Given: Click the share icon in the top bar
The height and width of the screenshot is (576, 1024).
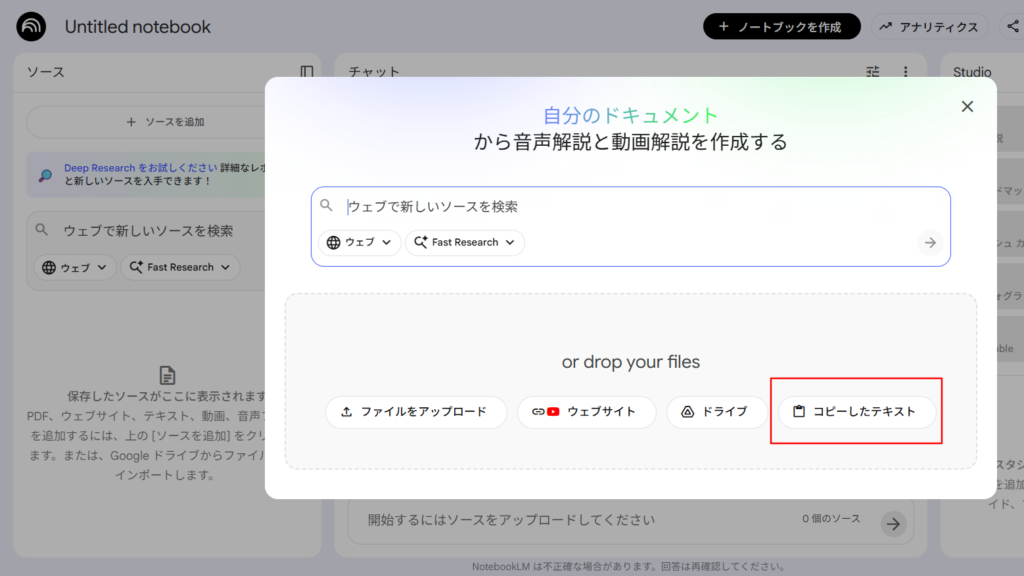Looking at the screenshot, I should click(1014, 25).
